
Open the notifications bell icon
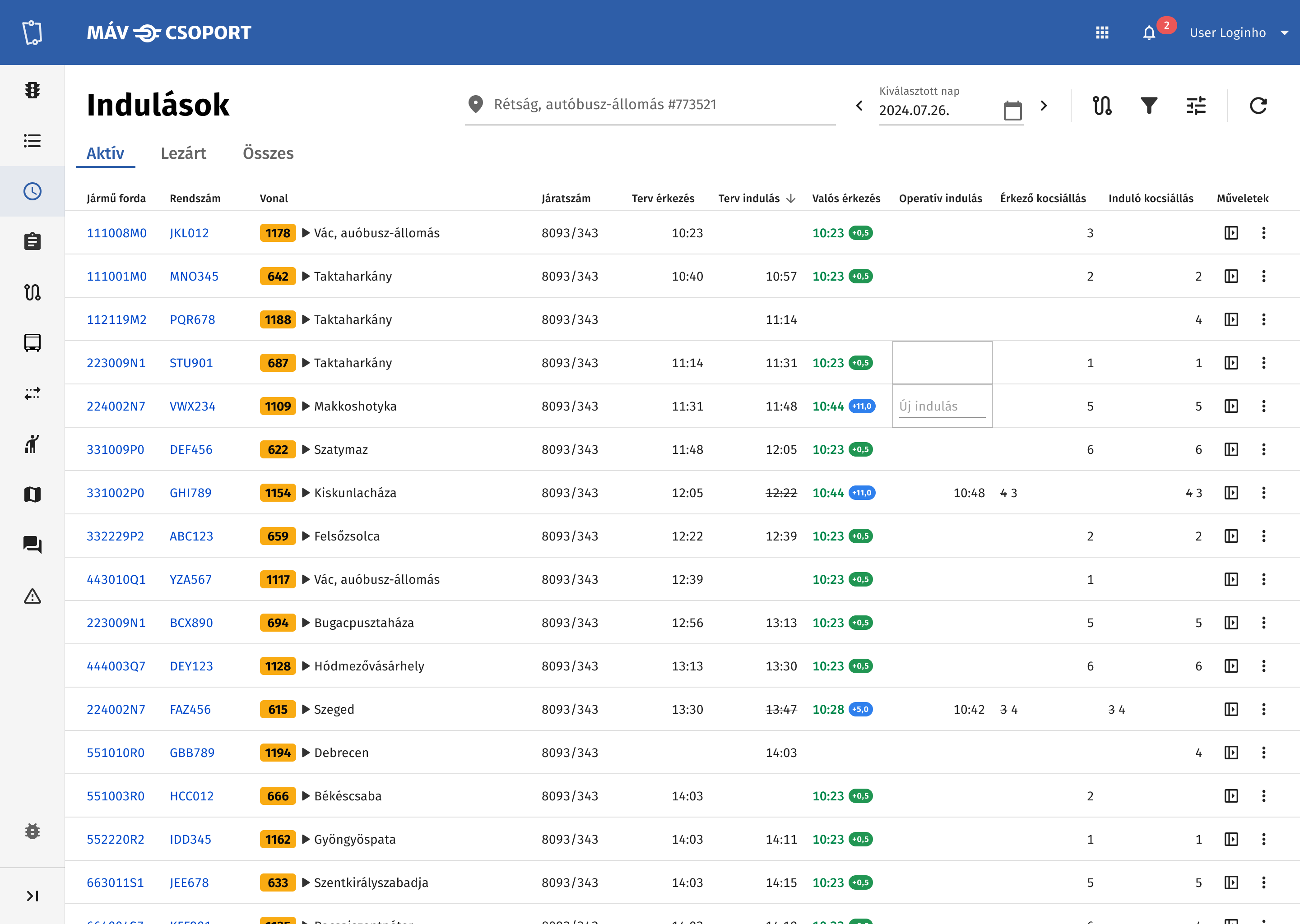coord(1149,32)
